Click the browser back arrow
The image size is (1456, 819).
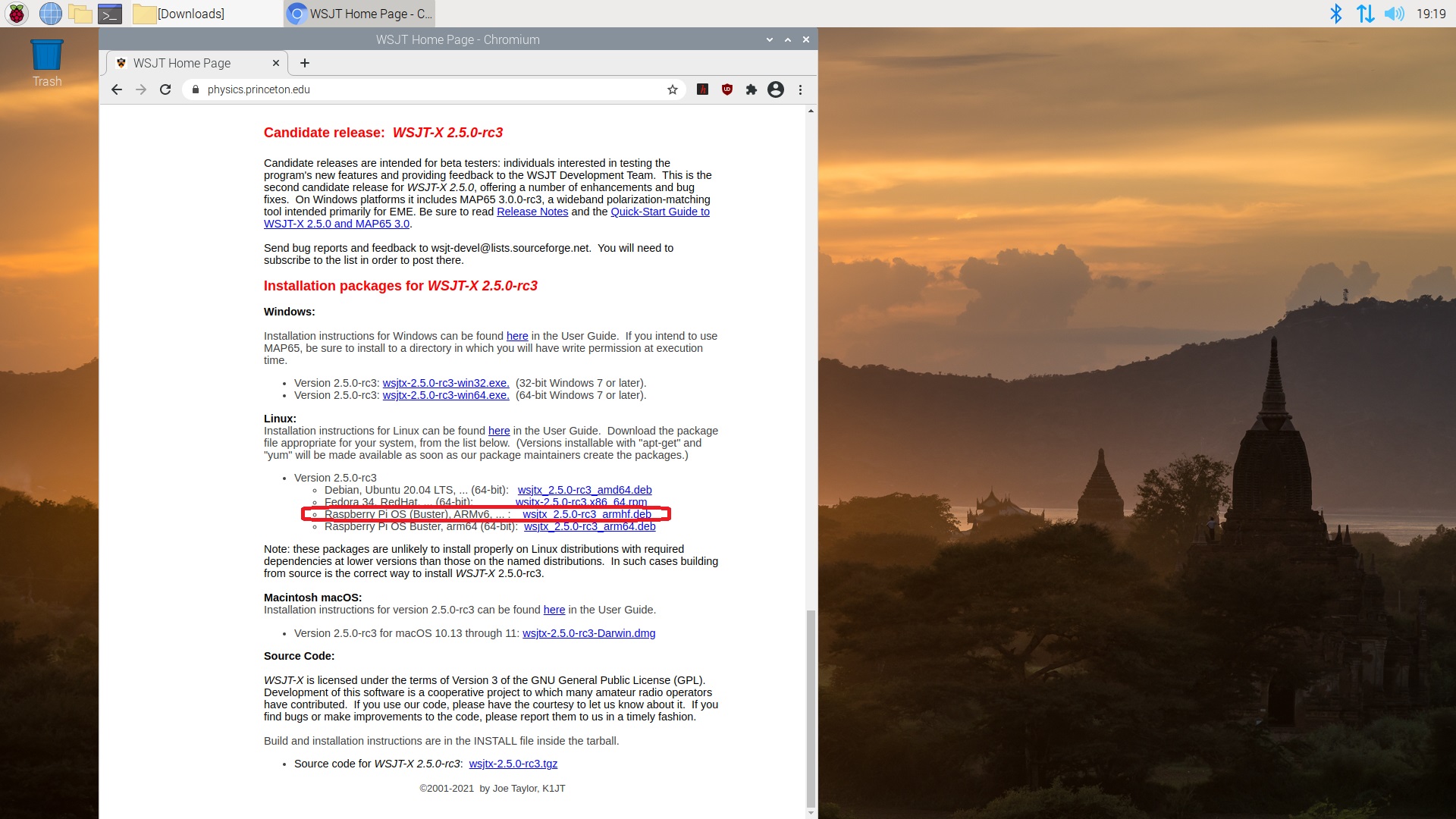pos(117,89)
